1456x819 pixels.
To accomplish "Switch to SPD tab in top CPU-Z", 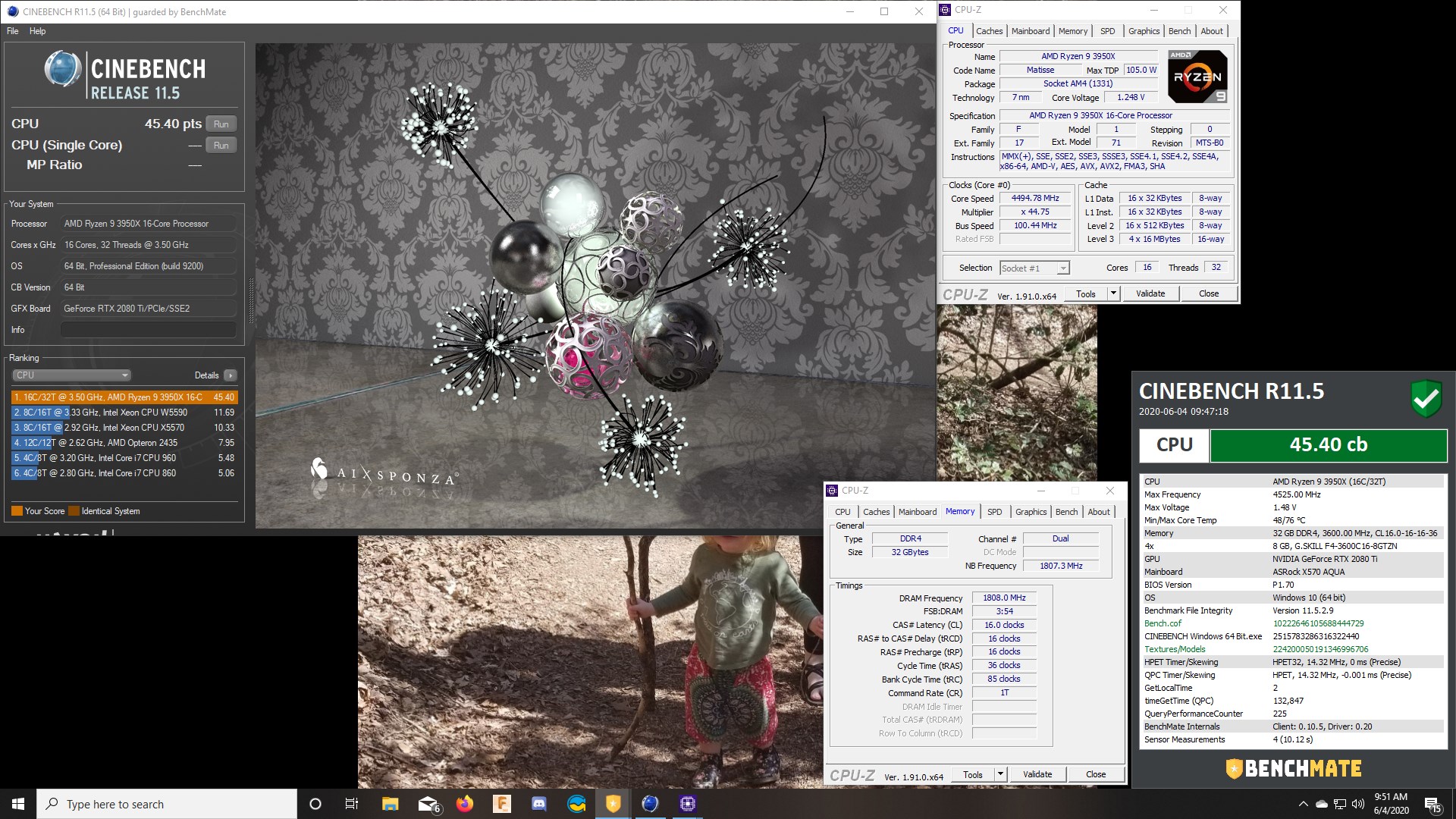I will [x=1108, y=31].
